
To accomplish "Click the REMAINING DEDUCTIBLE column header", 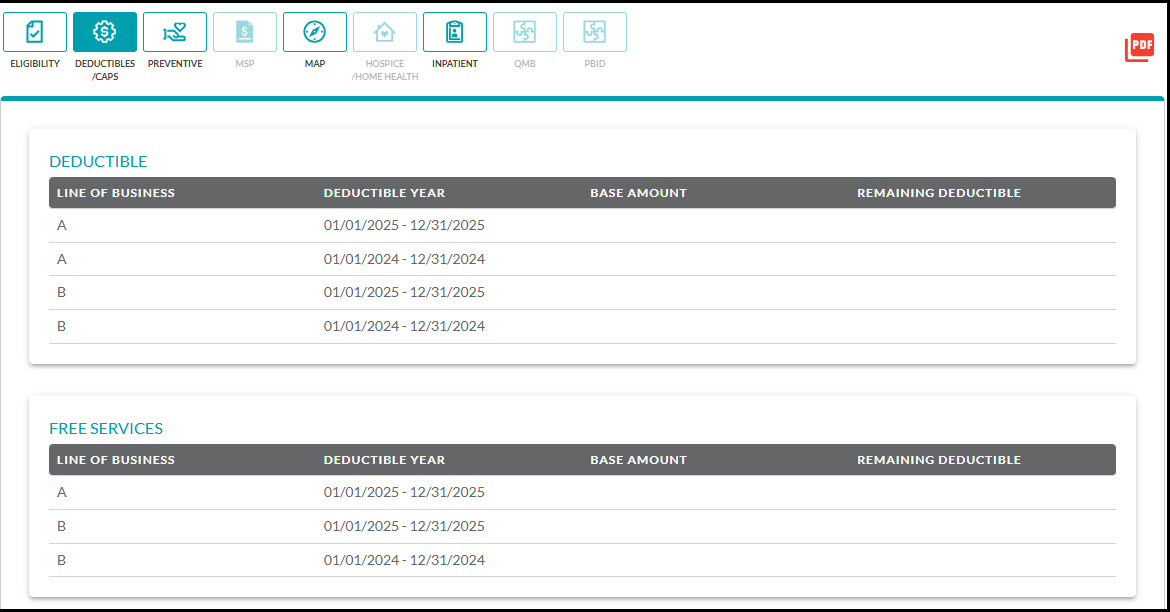I will point(939,192).
